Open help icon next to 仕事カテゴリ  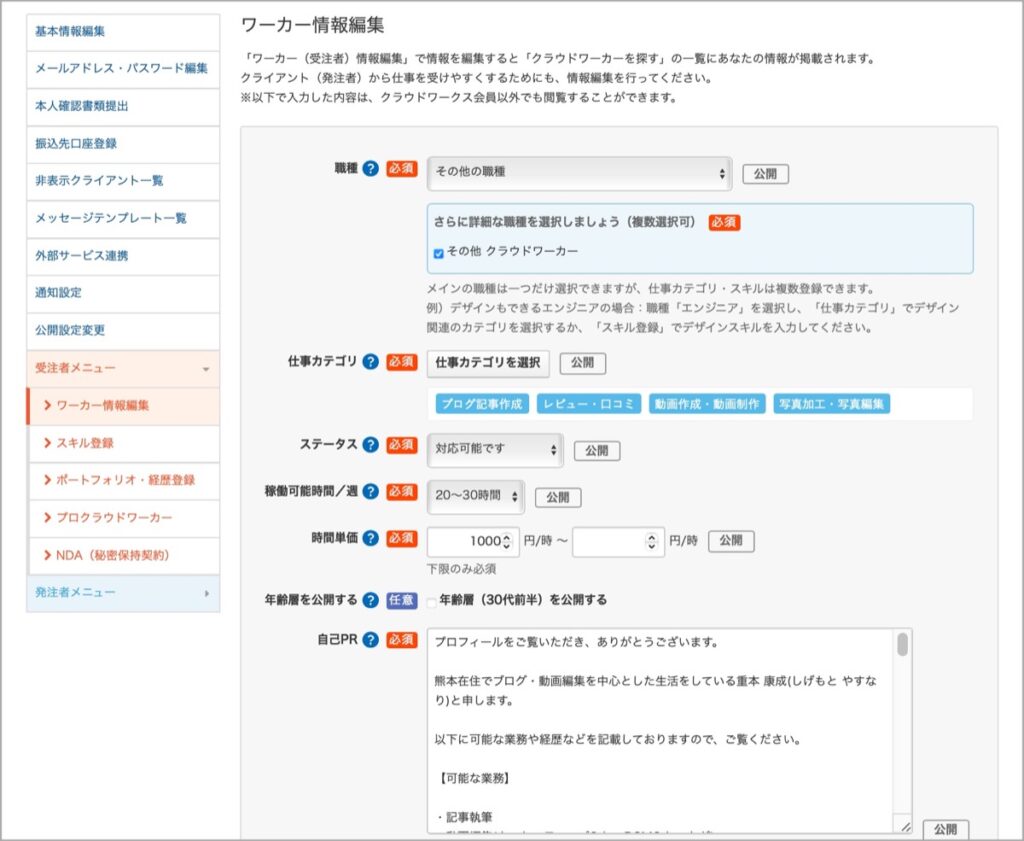point(370,362)
